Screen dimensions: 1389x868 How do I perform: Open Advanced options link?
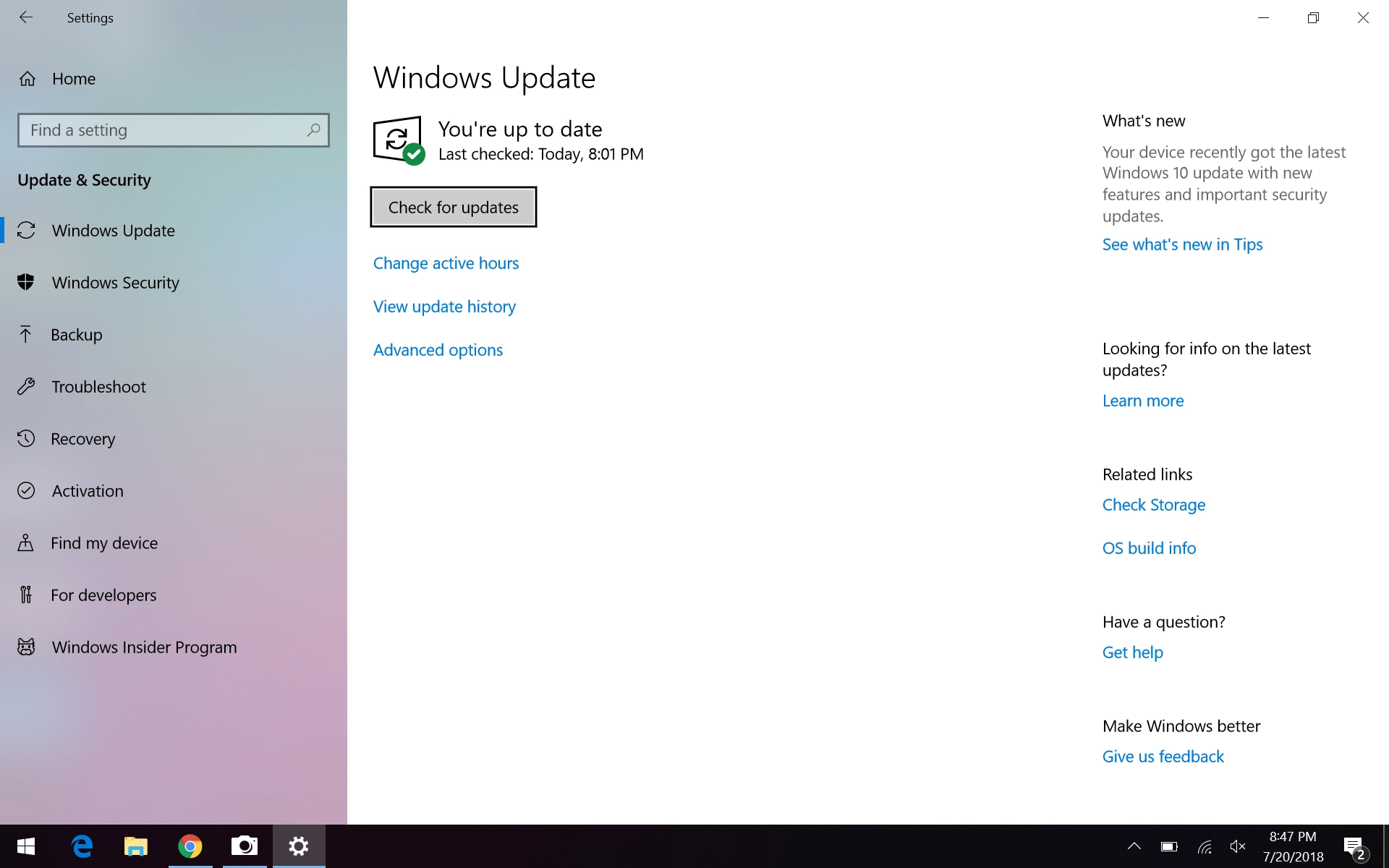[438, 350]
